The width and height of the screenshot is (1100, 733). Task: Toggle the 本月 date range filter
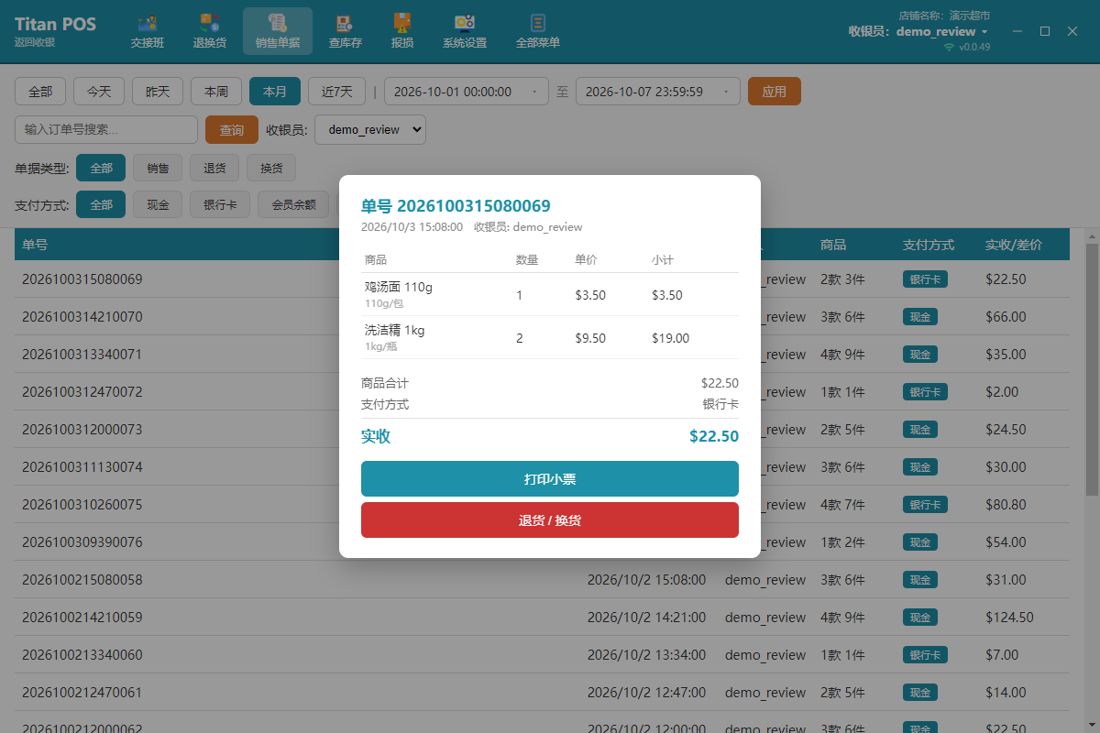pos(274,91)
